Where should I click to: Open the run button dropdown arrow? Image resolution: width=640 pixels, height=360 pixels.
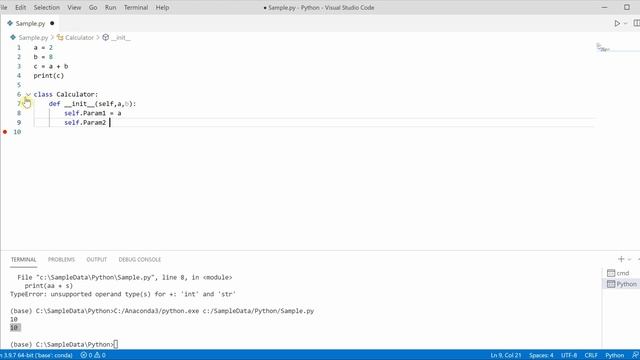(x=625, y=24)
